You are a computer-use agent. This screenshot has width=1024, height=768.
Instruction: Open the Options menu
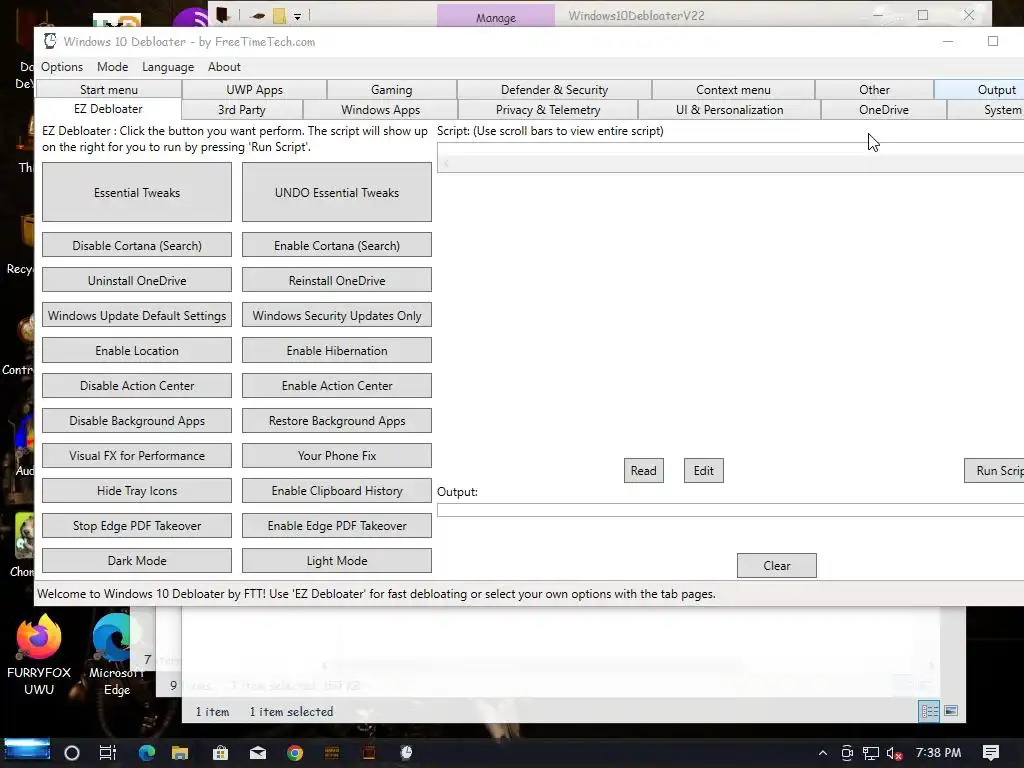click(x=62, y=67)
